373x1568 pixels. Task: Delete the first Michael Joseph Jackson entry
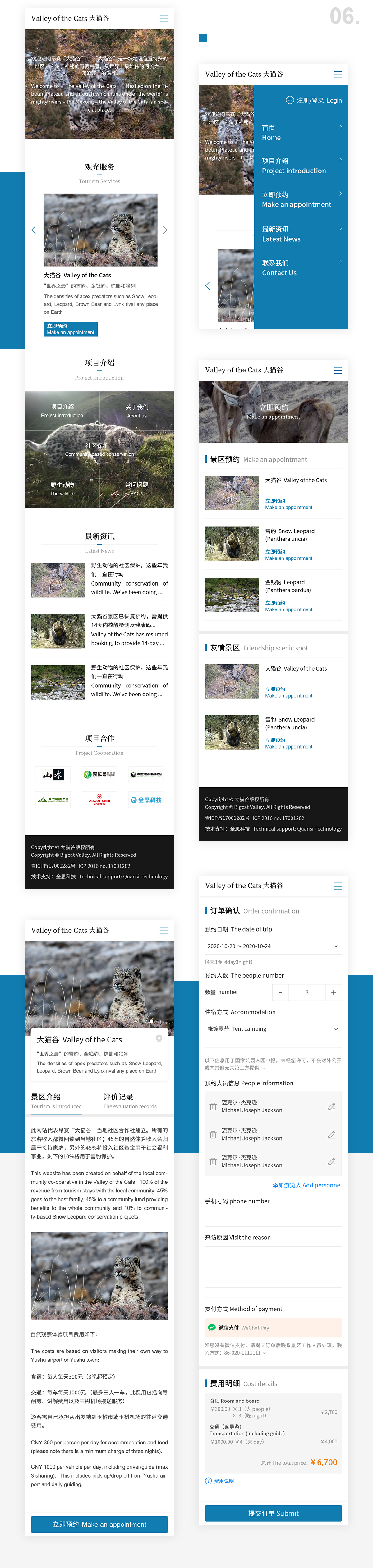pos(213,1107)
